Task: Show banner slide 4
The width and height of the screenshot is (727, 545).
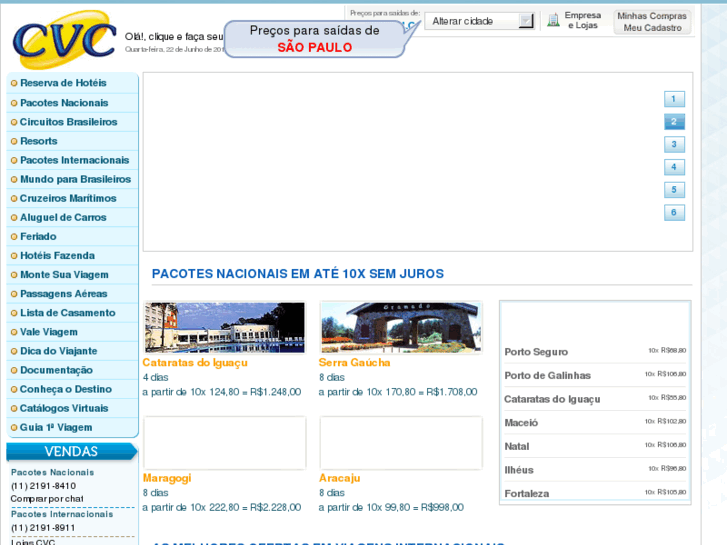Action: click(674, 167)
